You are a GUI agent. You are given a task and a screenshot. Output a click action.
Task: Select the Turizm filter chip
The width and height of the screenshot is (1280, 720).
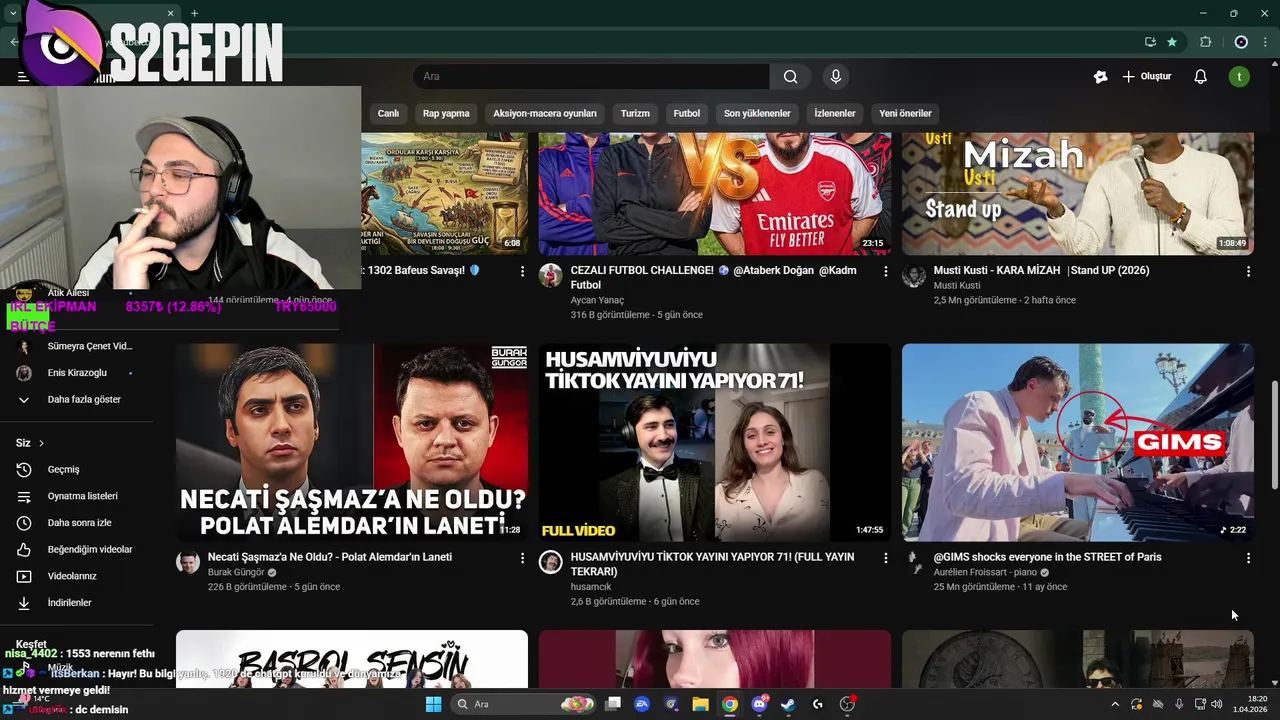(x=635, y=113)
